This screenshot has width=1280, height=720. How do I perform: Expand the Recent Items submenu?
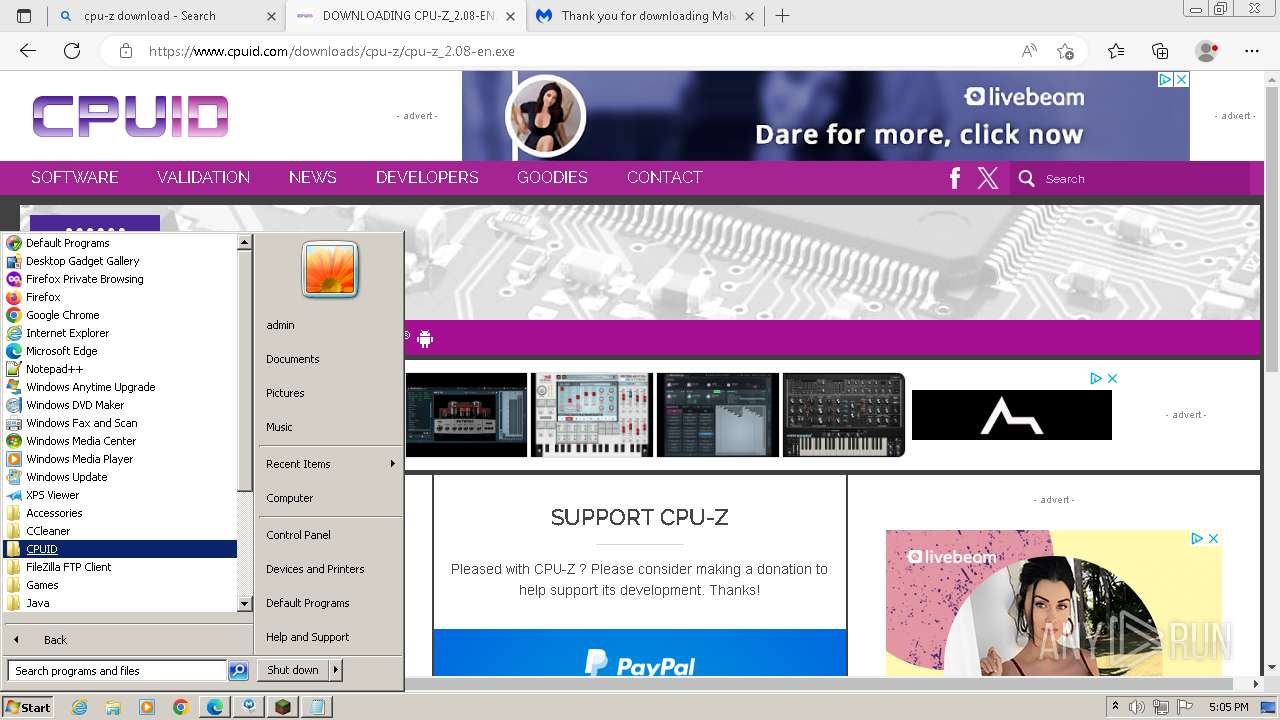click(x=330, y=464)
